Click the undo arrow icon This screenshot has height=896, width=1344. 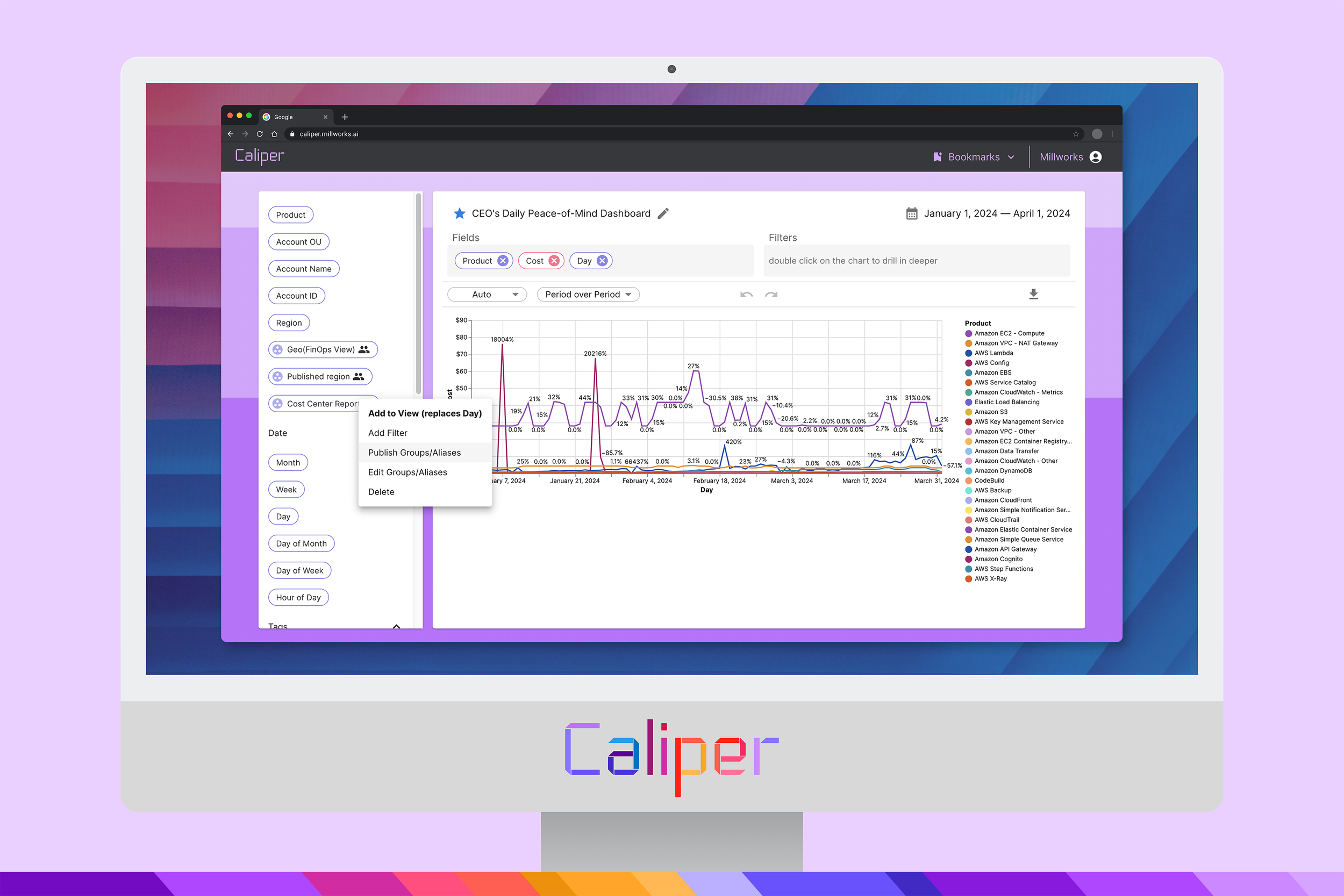click(x=746, y=295)
